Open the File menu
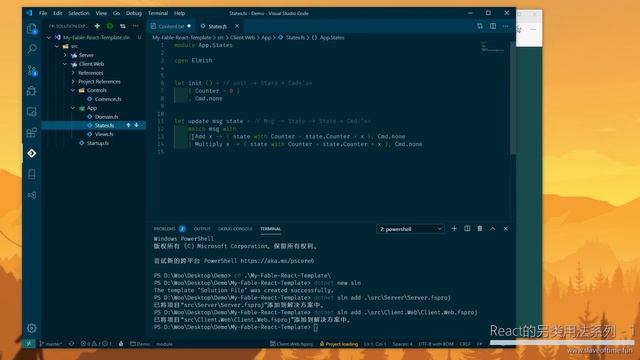 43,13
